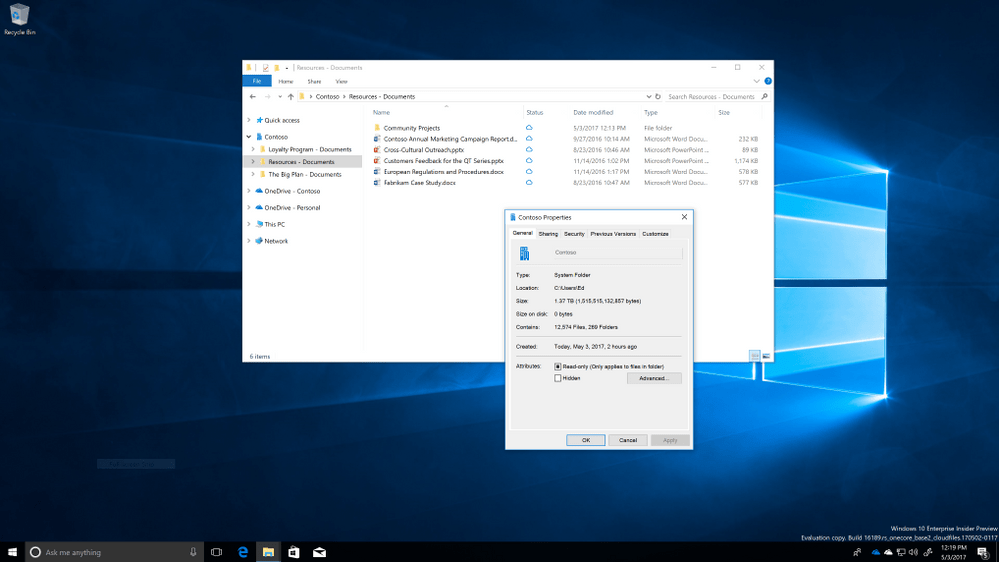Click the Up one level arrow
Viewport: 999px width, 562px height.
(x=291, y=97)
